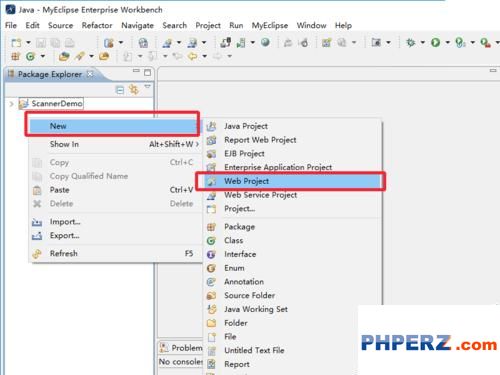Click the Class icon in New submenu

[211, 241]
